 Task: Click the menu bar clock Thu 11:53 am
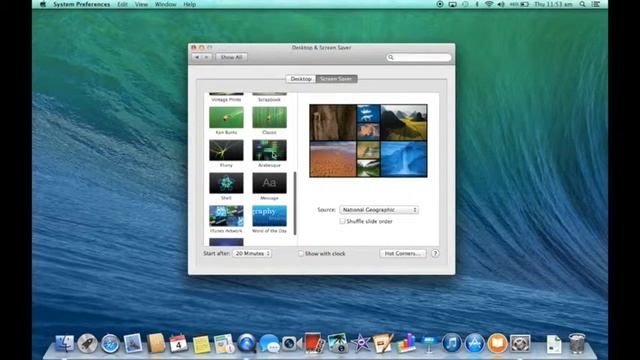pos(553,4)
